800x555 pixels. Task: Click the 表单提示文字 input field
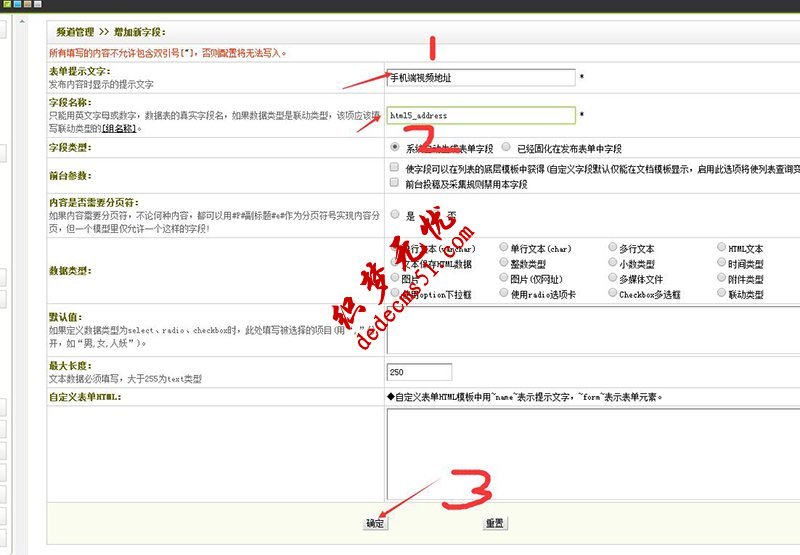pyautogui.click(x=481, y=78)
